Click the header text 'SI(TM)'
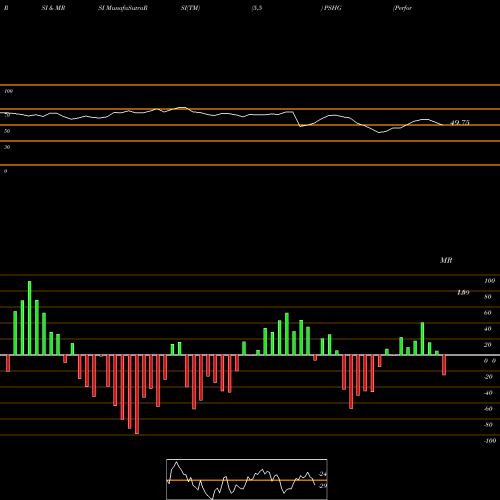This screenshot has width=500, height=500. click(190, 8)
